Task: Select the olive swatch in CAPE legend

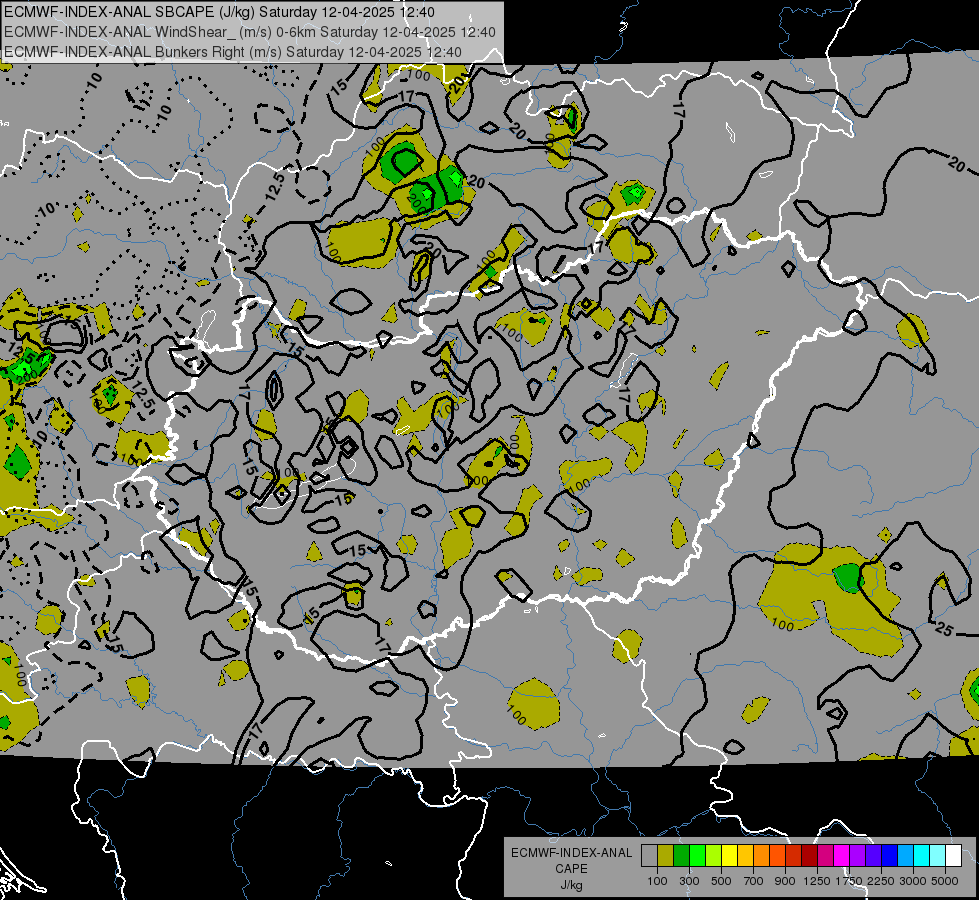Action: (x=666, y=855)
